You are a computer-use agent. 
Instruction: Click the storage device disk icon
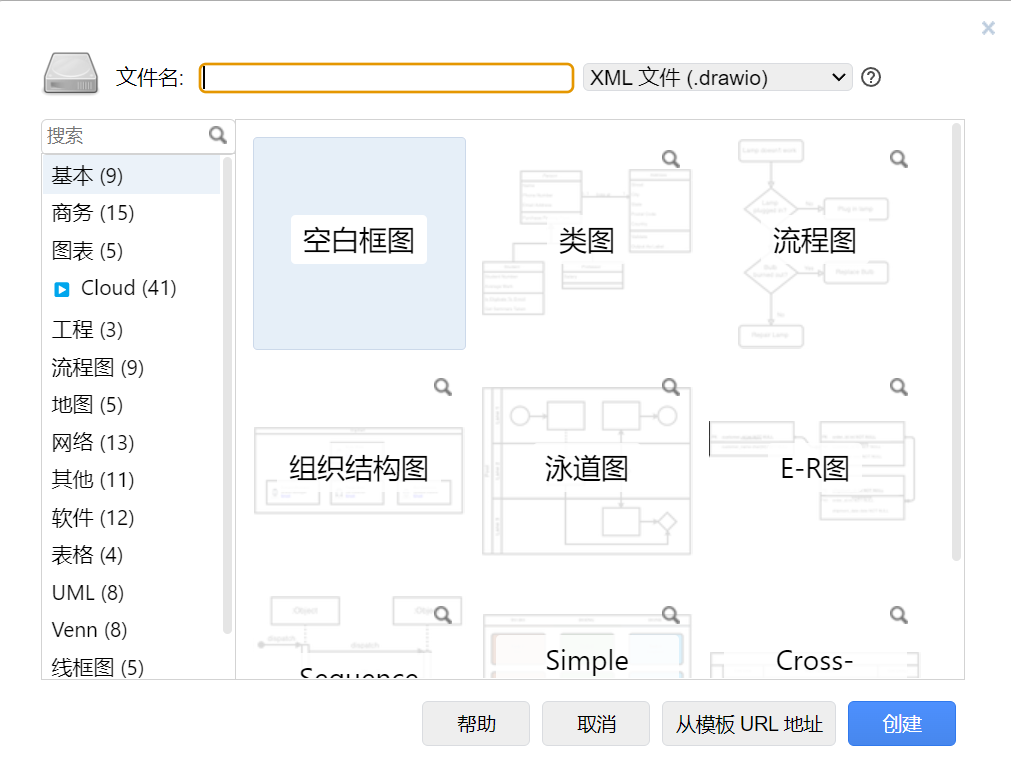71,74
